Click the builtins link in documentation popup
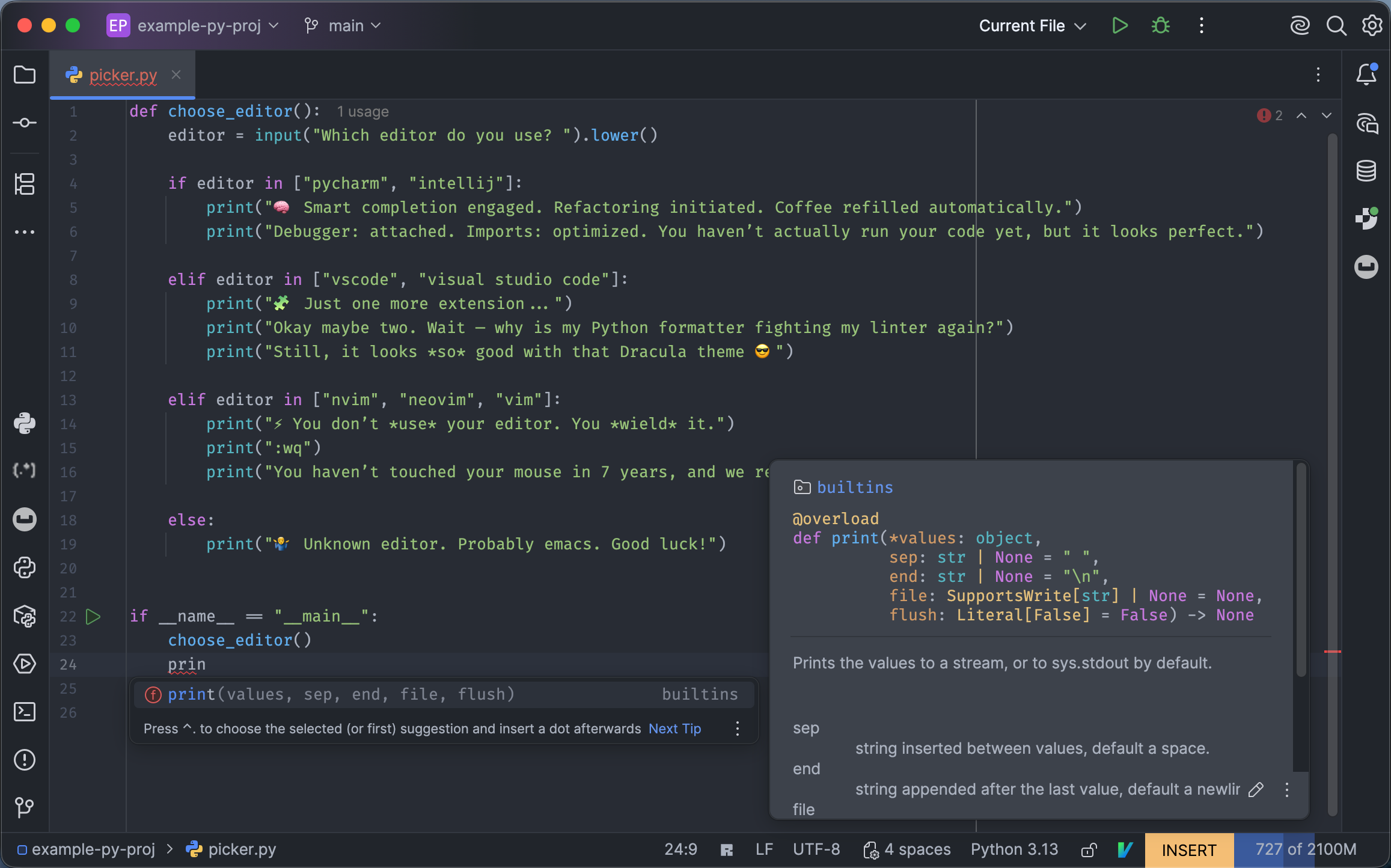 [x=854, y=487]
